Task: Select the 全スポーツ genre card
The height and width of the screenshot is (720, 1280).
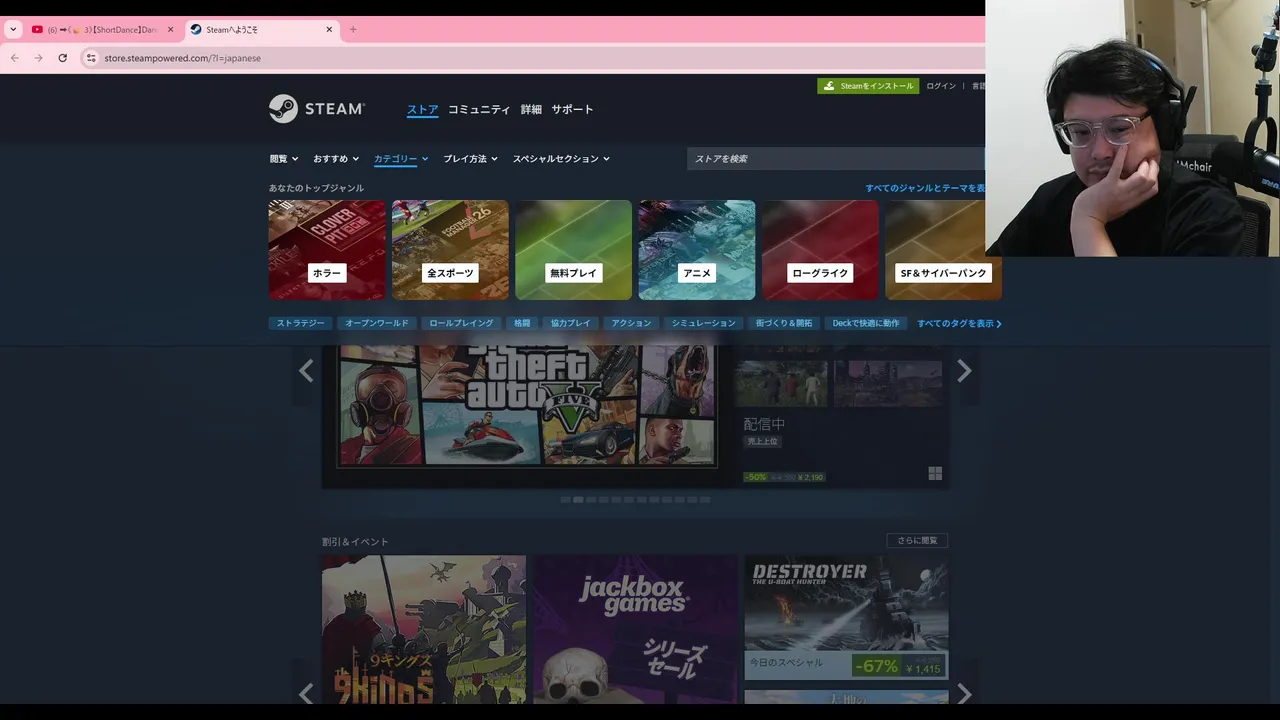Action: click(450, 250)
